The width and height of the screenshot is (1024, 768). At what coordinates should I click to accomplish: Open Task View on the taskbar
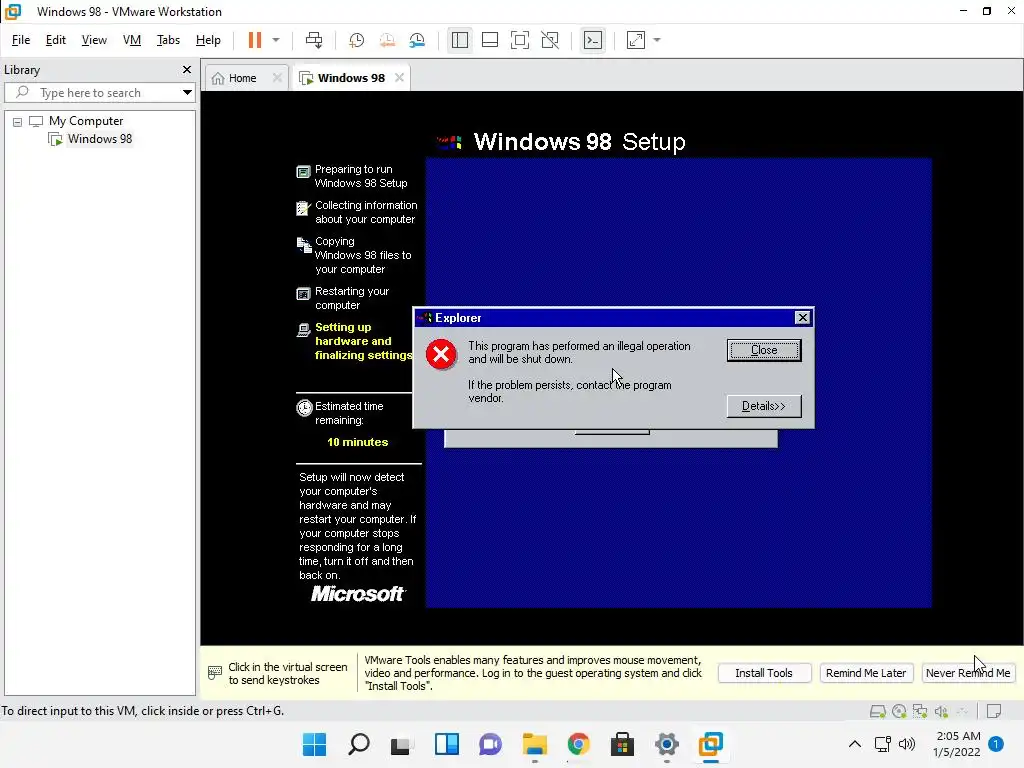pyautogui.click(x=402, y=744)
